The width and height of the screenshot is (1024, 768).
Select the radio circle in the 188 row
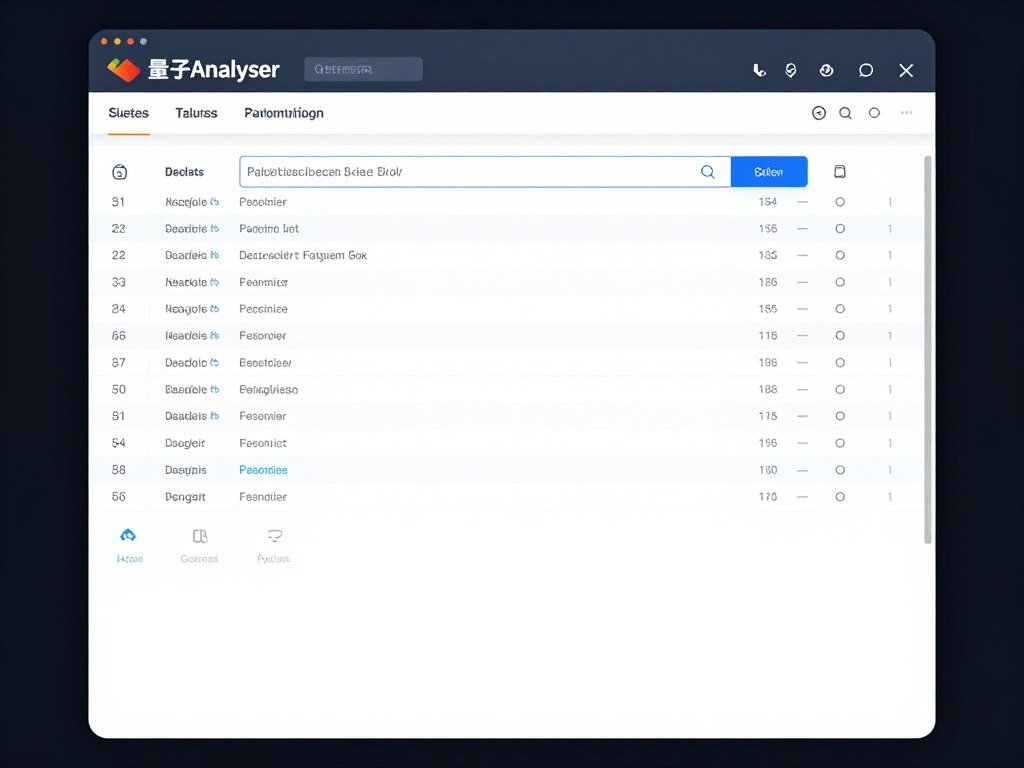tap(840, 389)
